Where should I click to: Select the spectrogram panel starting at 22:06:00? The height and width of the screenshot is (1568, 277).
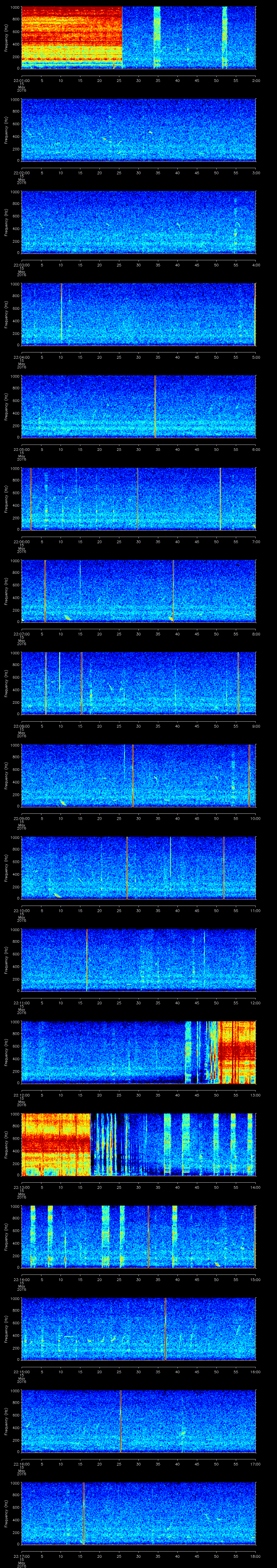[x=139, y=499]
